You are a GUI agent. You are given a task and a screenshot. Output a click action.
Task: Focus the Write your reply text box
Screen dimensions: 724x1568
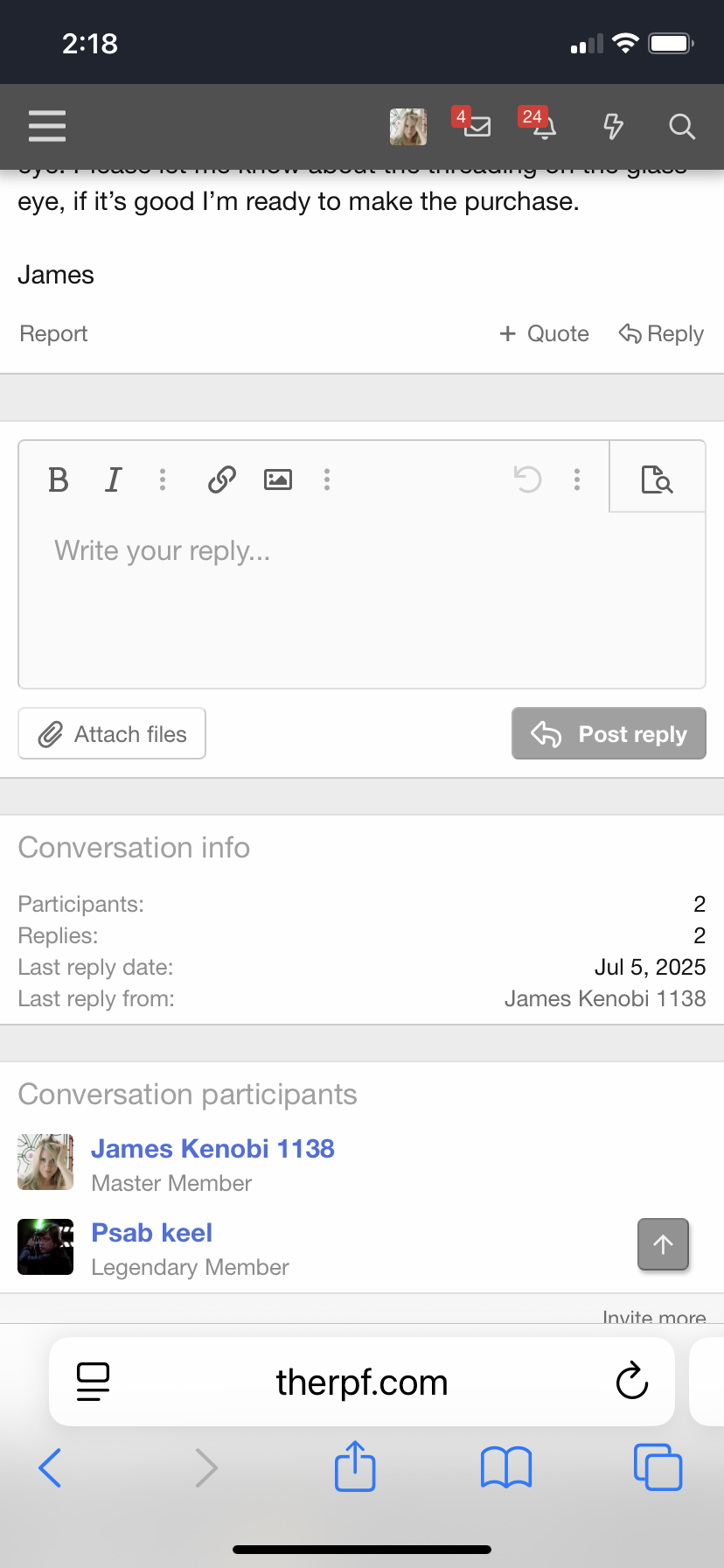pos(362,599)
